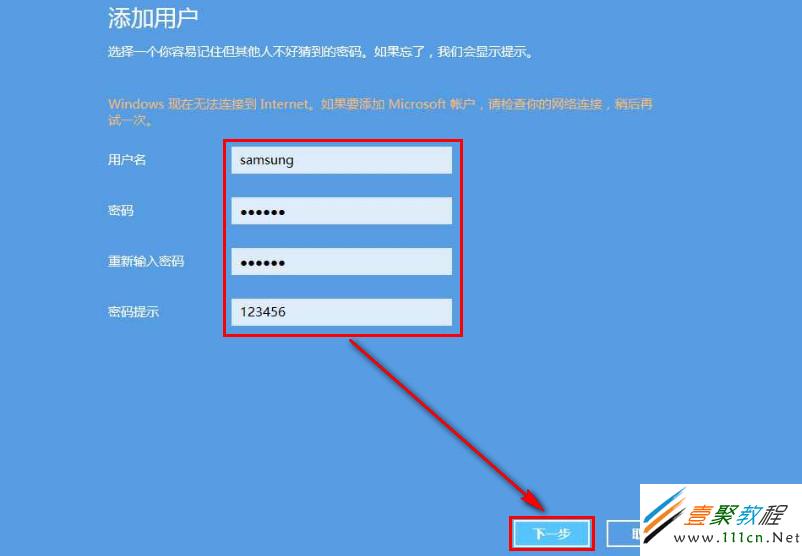Click the username field containing samsung
Viewport: 802px width, 556px height.
pos(342,160)
